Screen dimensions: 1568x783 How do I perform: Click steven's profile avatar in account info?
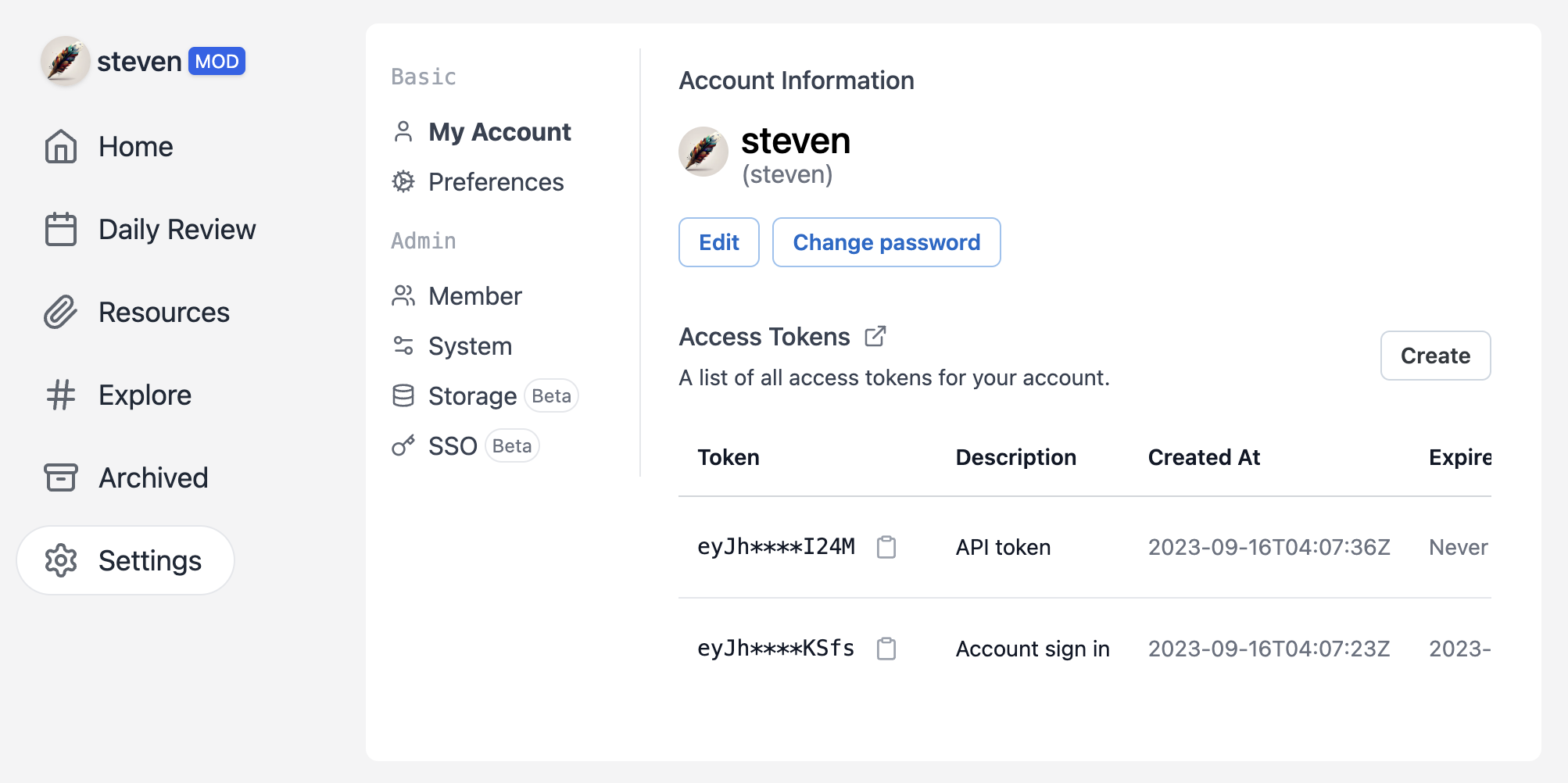pyautogui.click(x=703, y=152)
